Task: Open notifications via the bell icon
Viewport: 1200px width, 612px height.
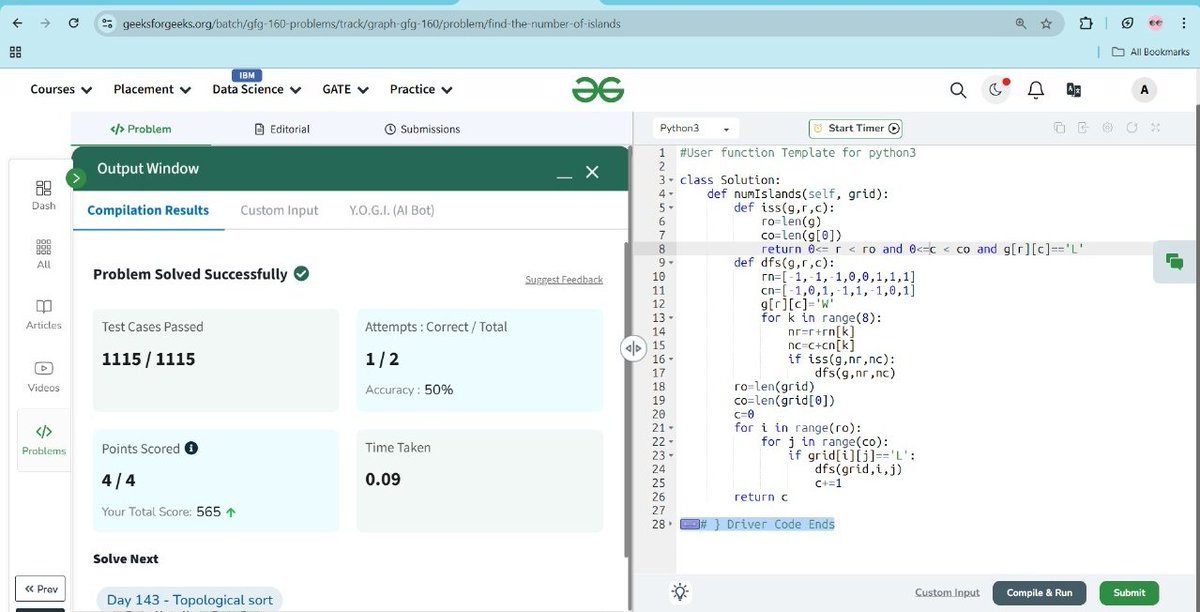Action: [1036, 90]
